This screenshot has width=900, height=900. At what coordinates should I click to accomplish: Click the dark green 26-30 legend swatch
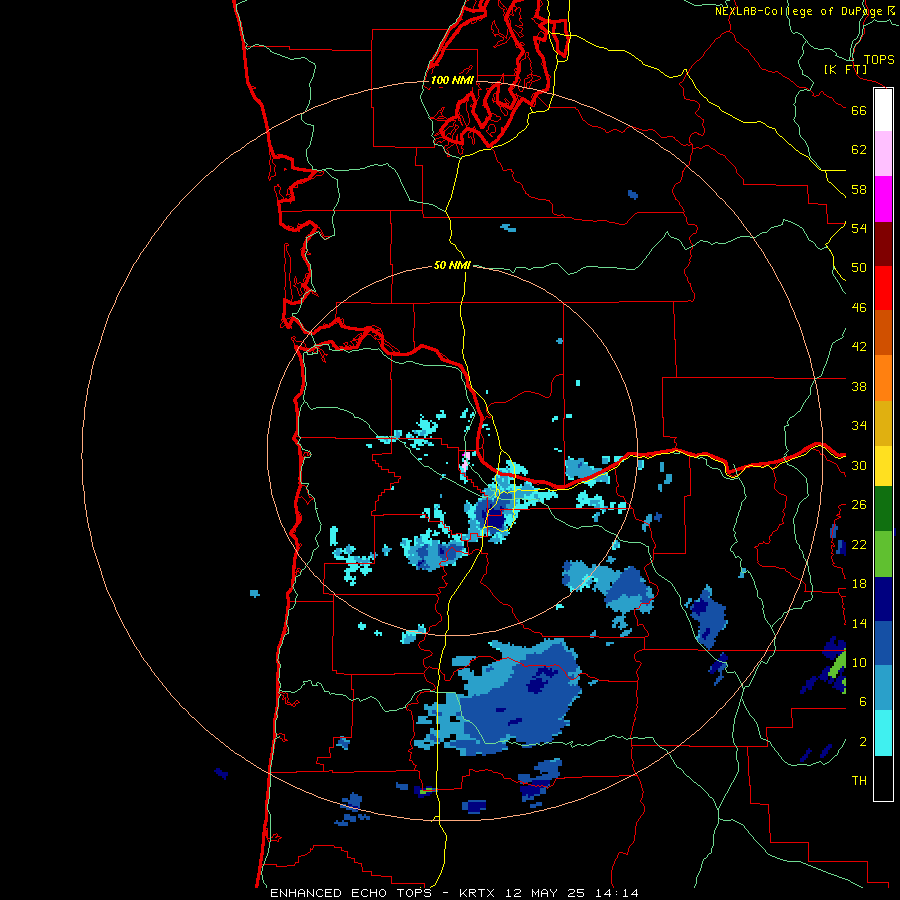click(883, 509)
